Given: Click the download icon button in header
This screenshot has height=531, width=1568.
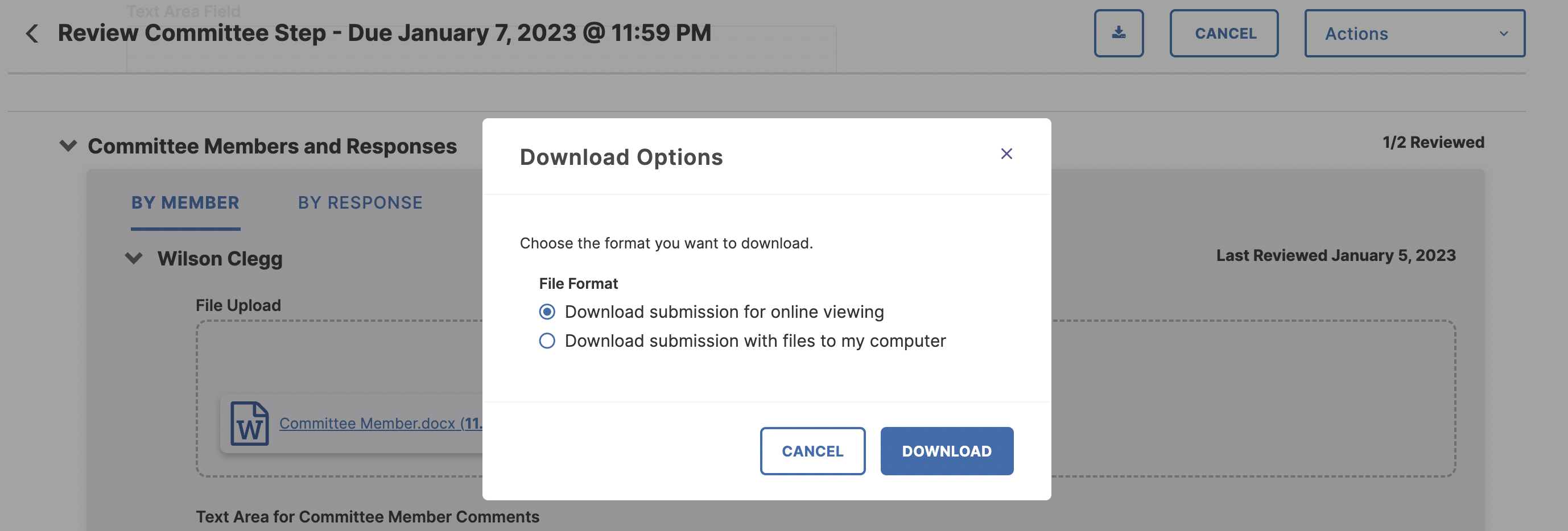Looking at the screenshot, I should pyautogui.click(x=1118, y=34).
